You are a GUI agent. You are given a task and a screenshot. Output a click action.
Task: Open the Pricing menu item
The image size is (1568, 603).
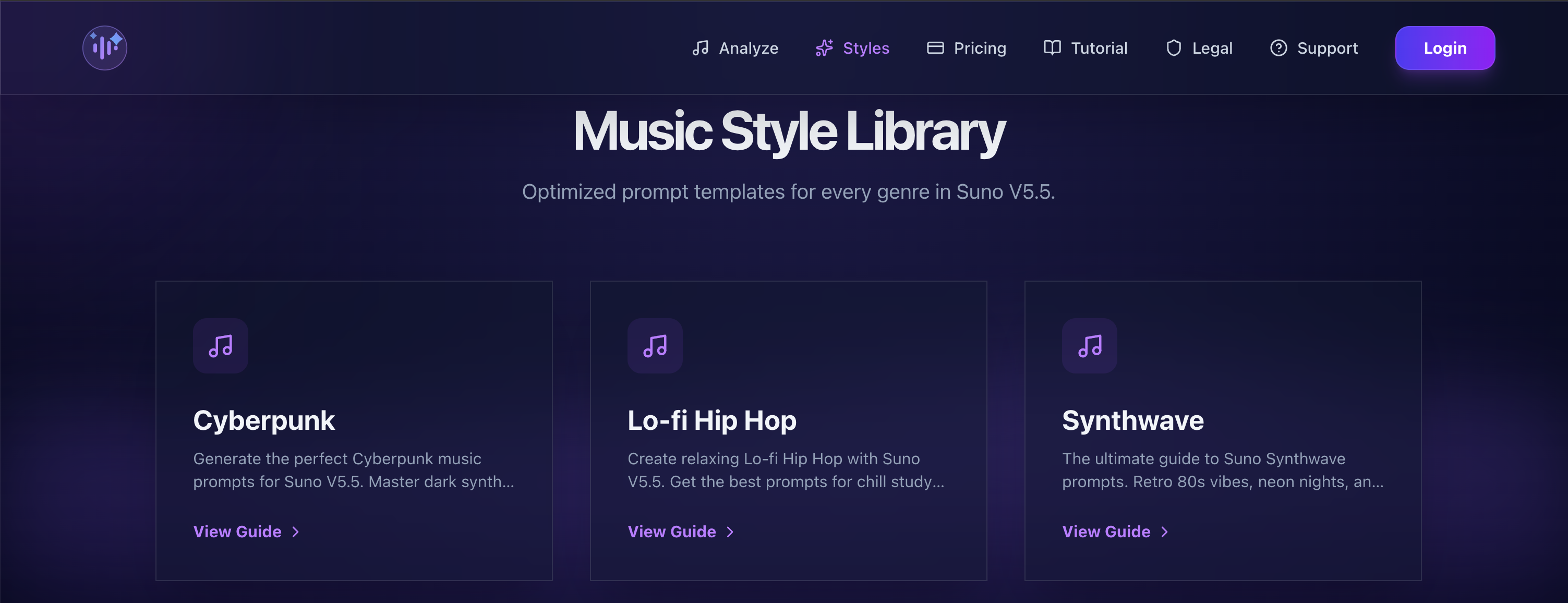click(980, 47)
